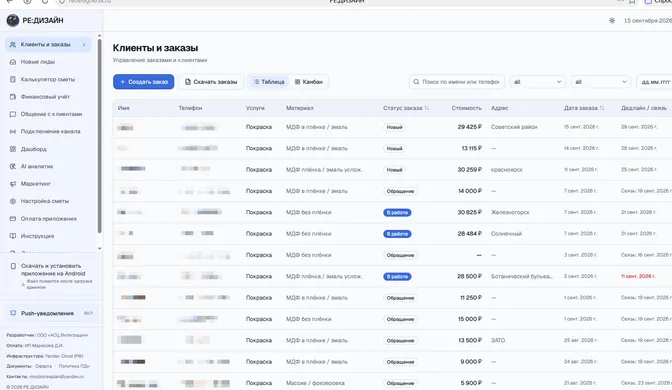Open the Оферта document link

pyautogui.click(x=43, y=366)
